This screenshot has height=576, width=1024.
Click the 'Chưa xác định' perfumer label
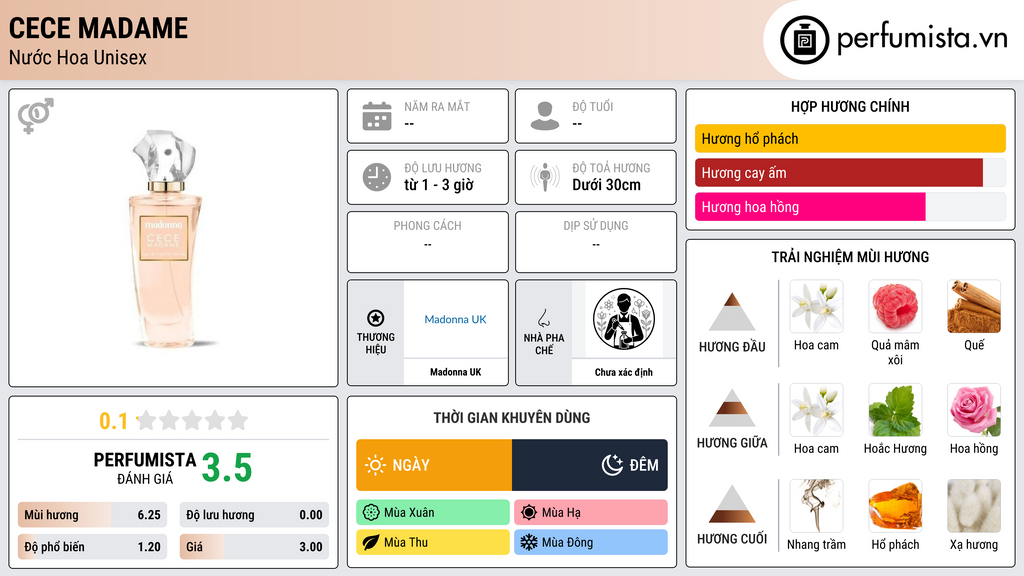pyautogui.click(x=624, y=372)
